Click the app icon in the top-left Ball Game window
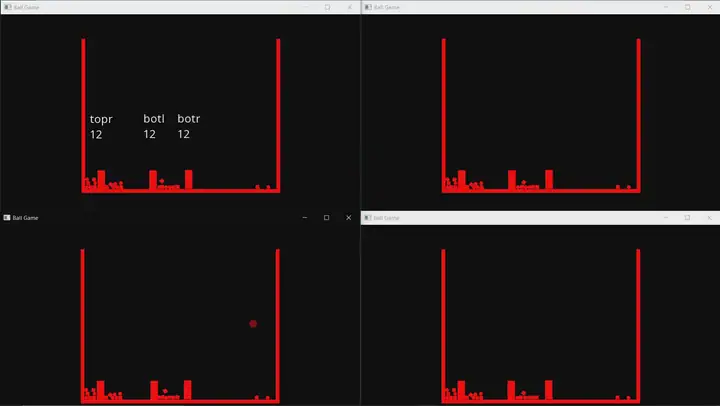720x406 pixels. [7, 7]
